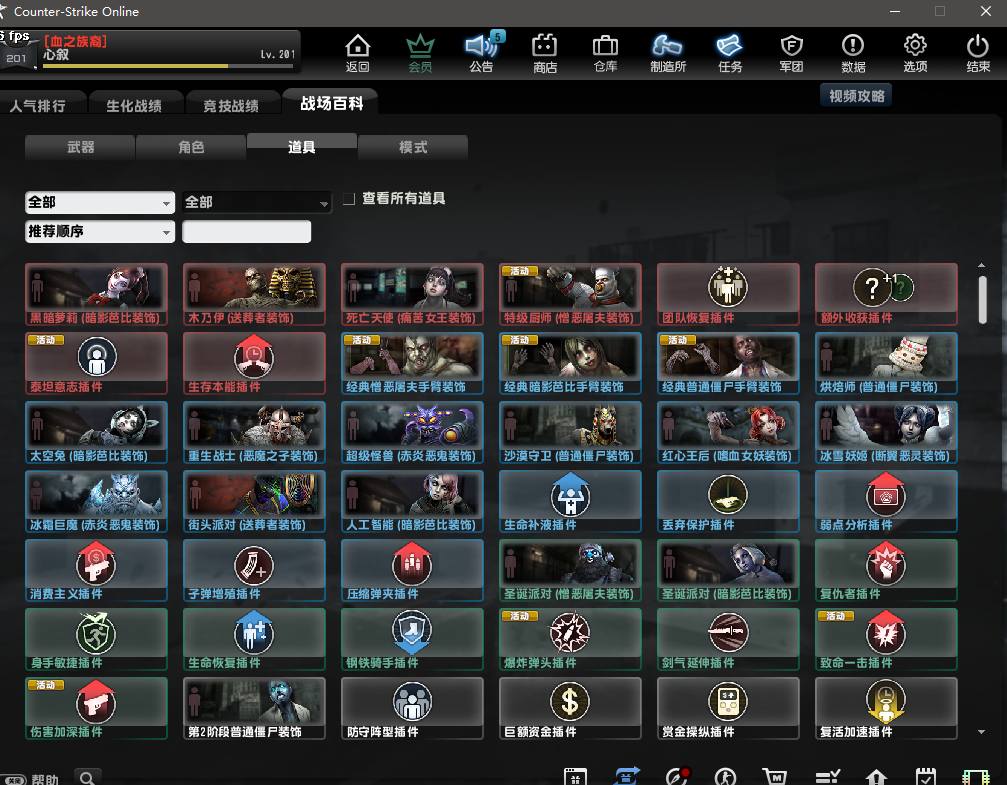Viewport: 1007px width, 785px height.
Task: Select 第2阶段普通僵尸装饰 thumbnail
Action: [x=254, y=708]
